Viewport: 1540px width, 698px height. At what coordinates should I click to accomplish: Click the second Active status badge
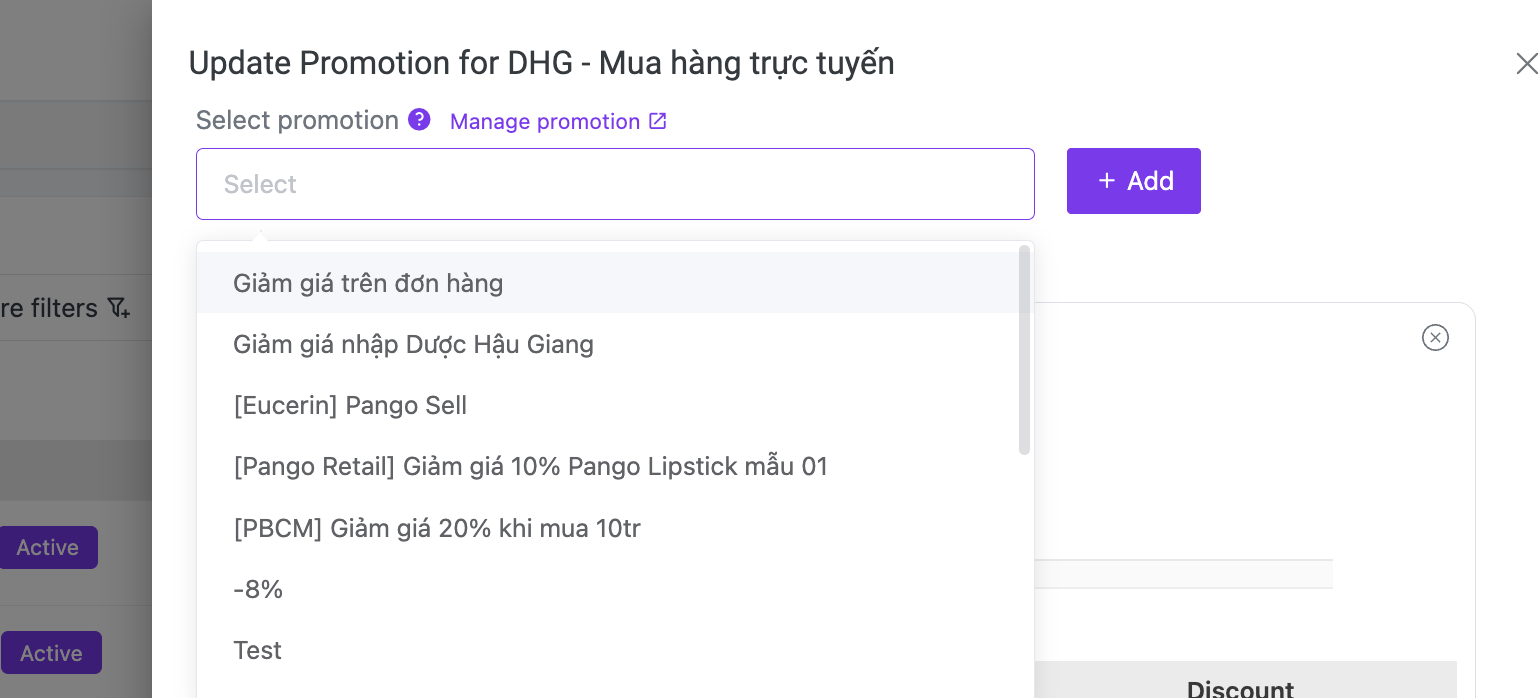tap(51, 653)
